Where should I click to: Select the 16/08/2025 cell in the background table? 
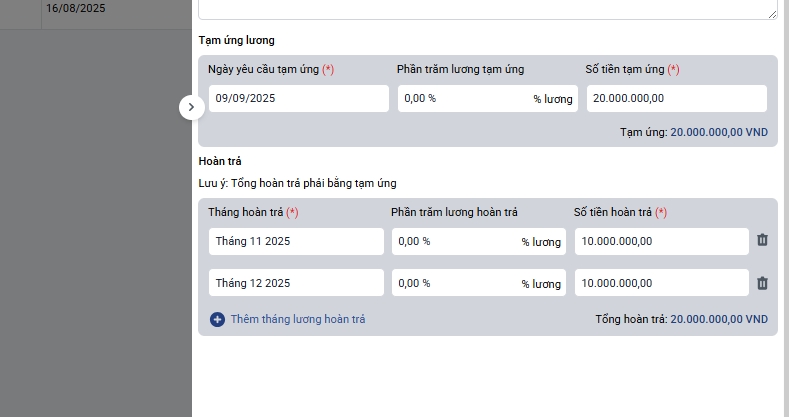76,9
